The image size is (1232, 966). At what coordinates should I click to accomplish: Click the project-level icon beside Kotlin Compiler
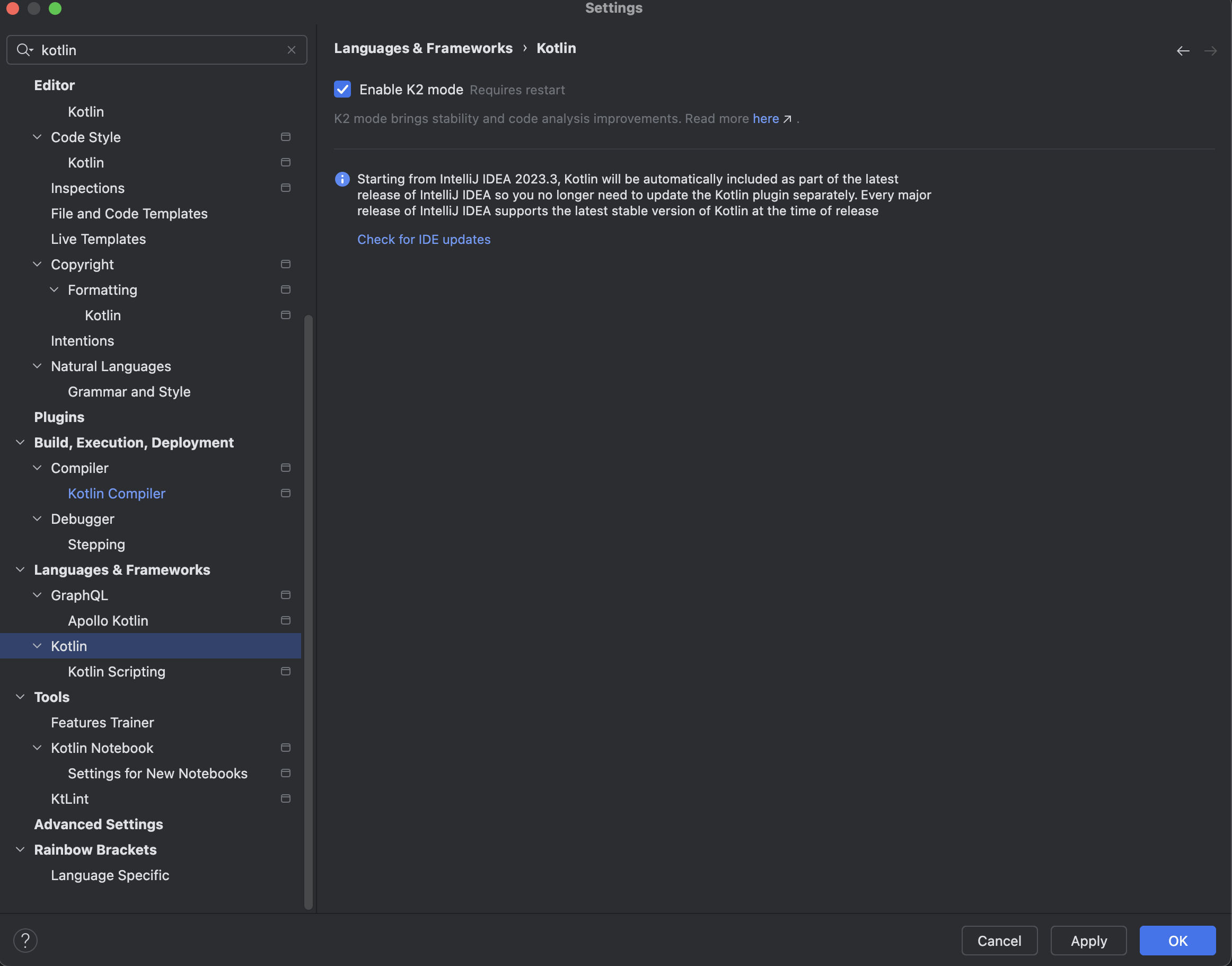pyautogui.click(x=286, y=493)
